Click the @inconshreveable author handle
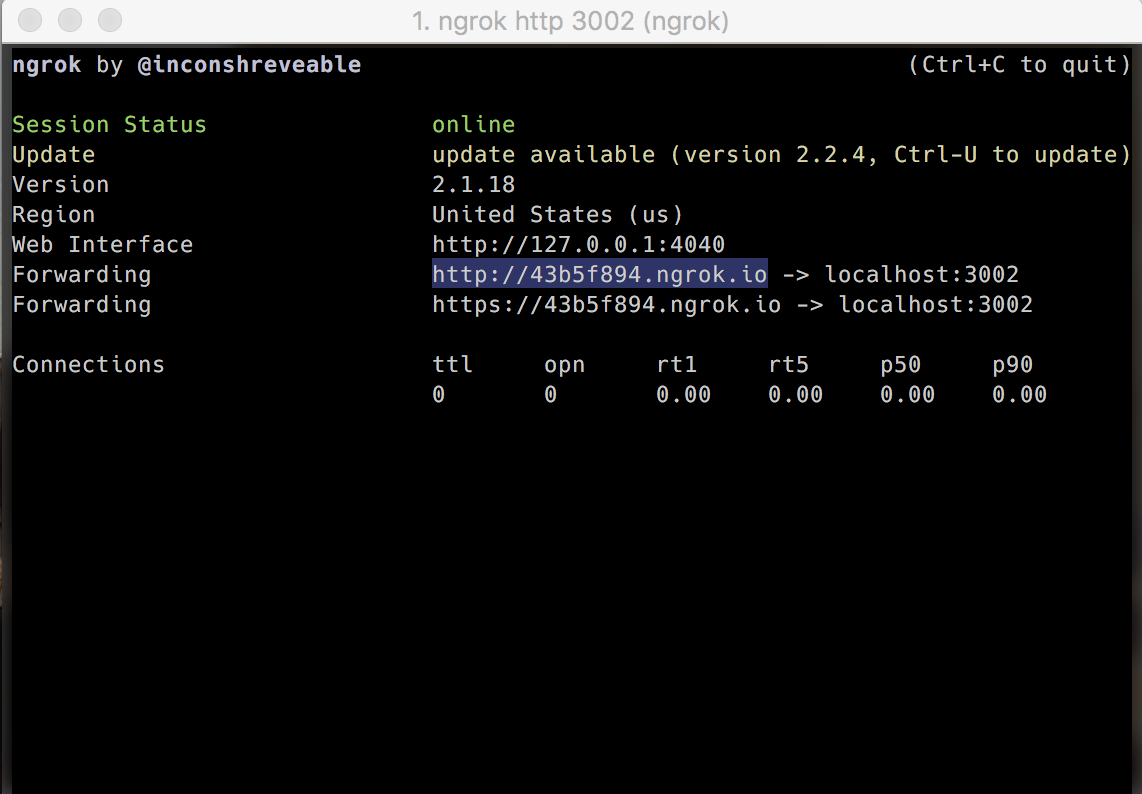The height and width of the screenshot is (794, 1142). point(249,64)
